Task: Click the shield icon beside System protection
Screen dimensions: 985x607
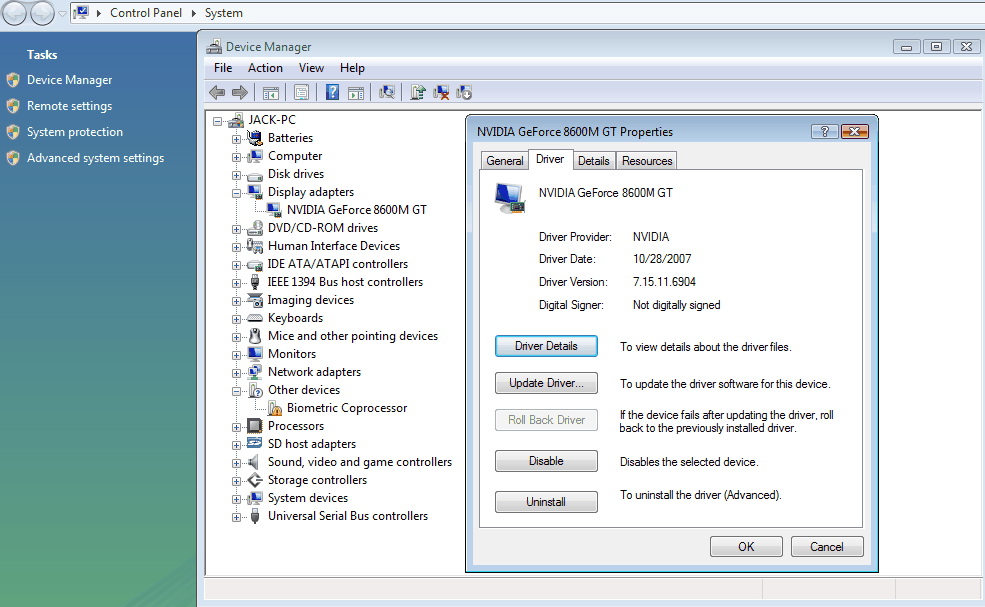Action: (13, 132)
